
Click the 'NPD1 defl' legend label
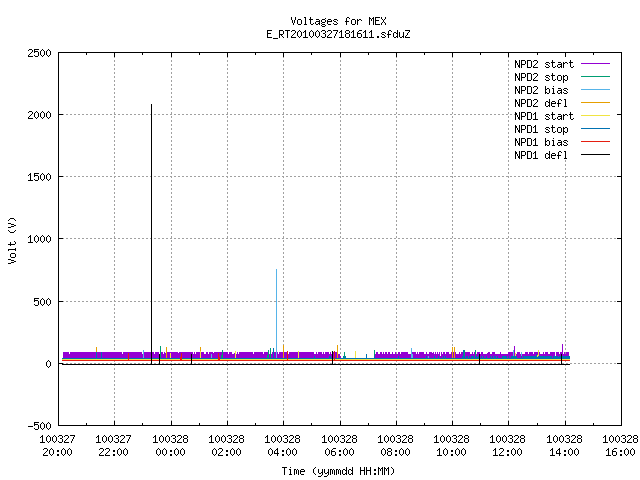[541, 156]
